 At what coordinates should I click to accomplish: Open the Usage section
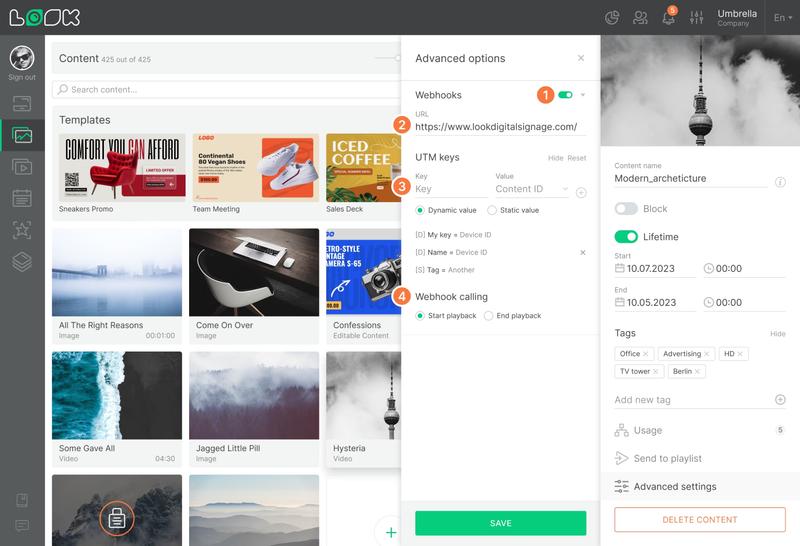click(x=700, y=431)
